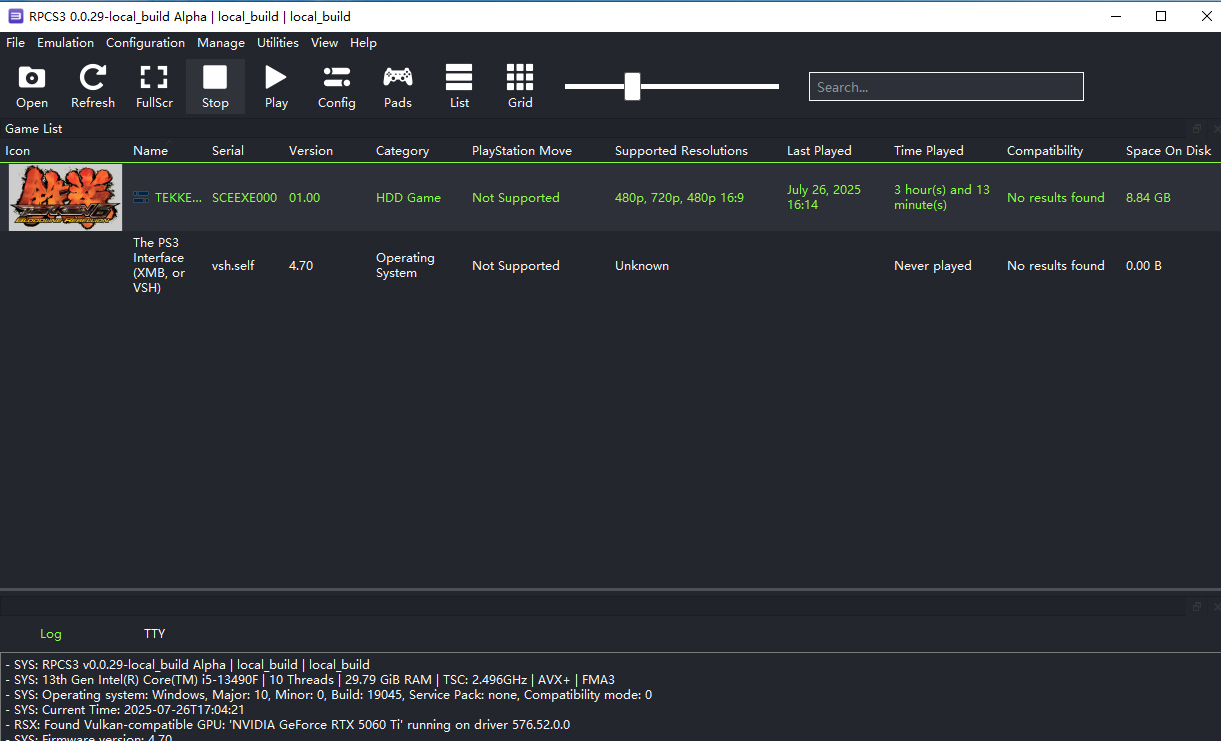Click the Unknown resolutions cell
Viewport: 1221px width, 741px height.
642,266
